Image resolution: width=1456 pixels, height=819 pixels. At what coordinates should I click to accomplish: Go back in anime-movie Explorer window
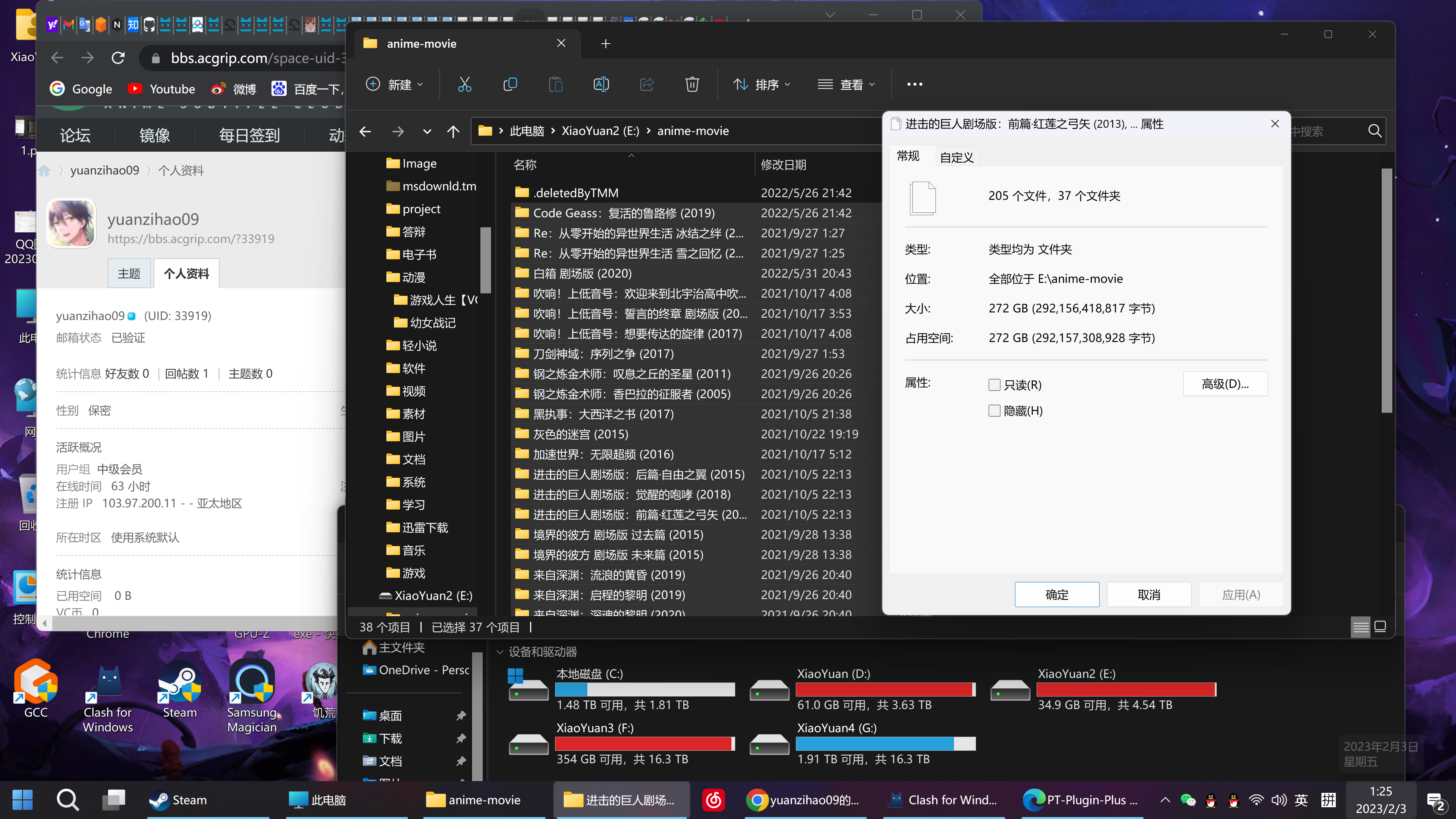[x=365, y=131]
